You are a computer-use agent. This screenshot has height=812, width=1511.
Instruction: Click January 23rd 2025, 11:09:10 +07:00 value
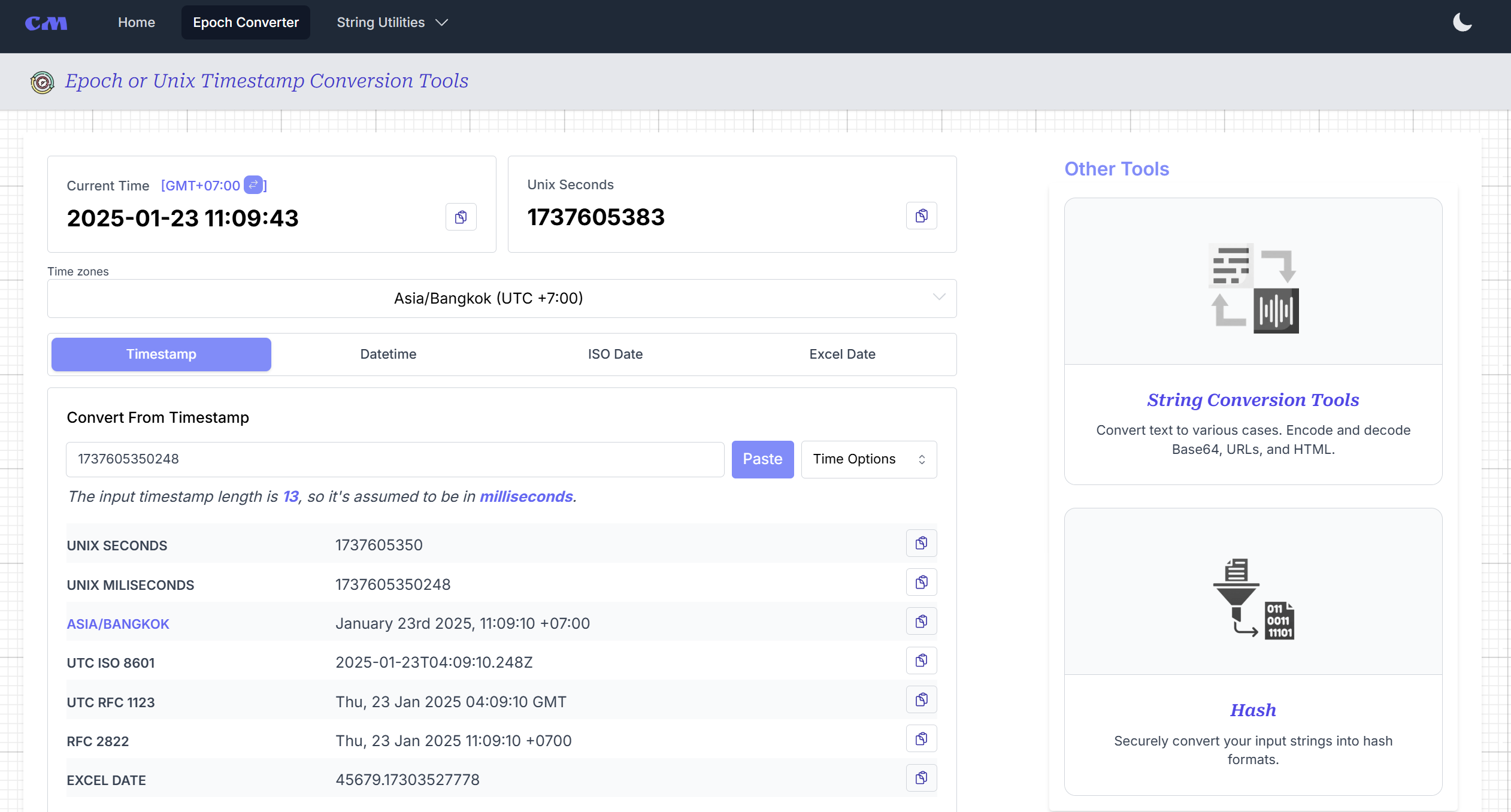click(463, 623)
